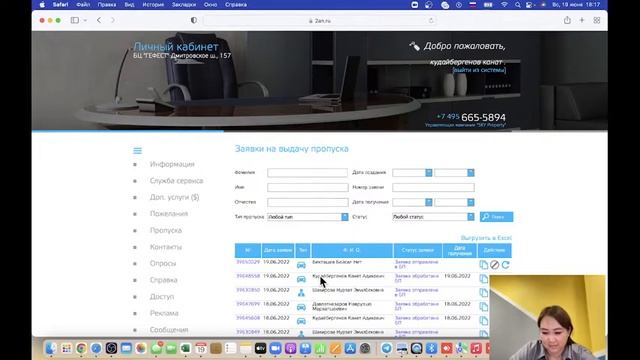Open the История menu
640x360 pixels.
click(x=153, y=5)
